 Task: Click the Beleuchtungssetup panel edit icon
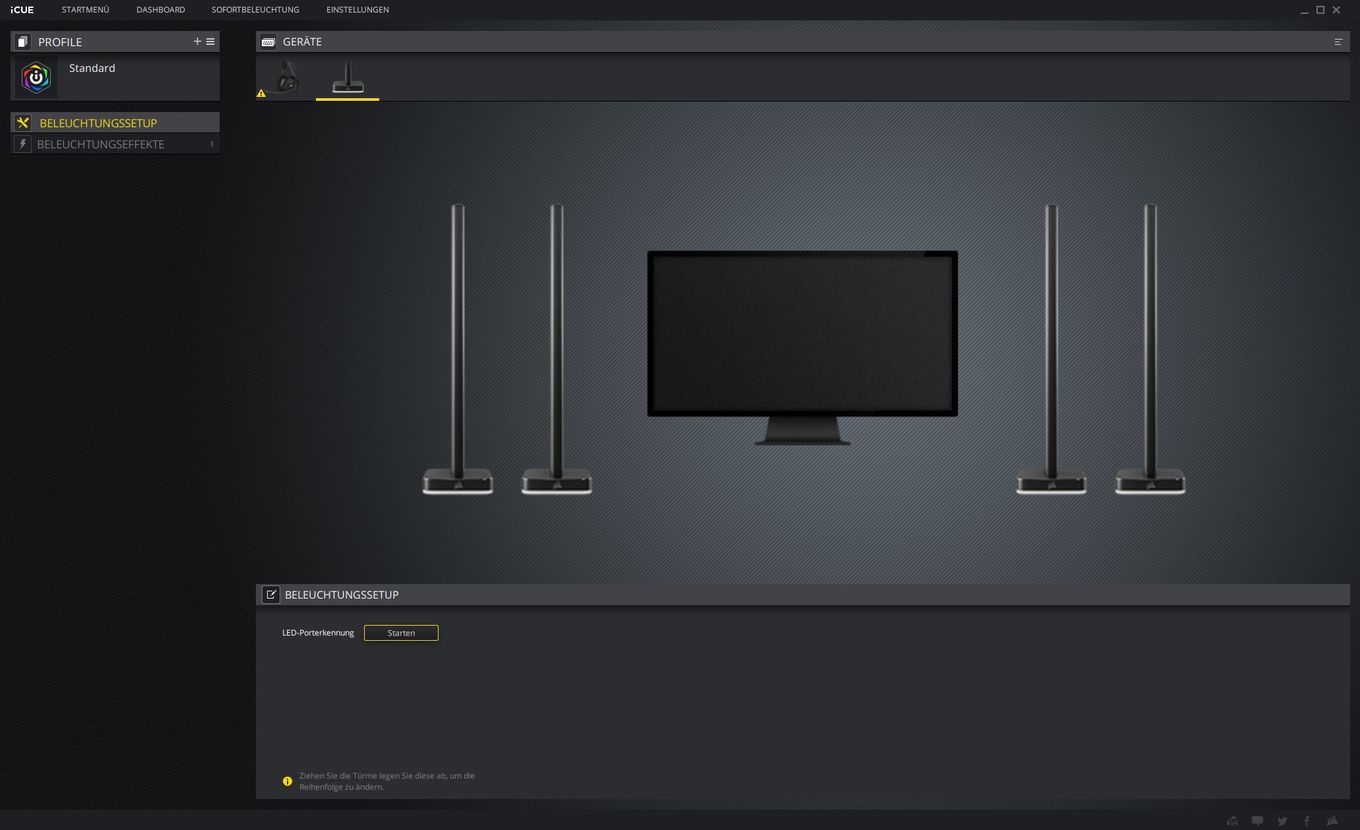click(x=271, y=594)
